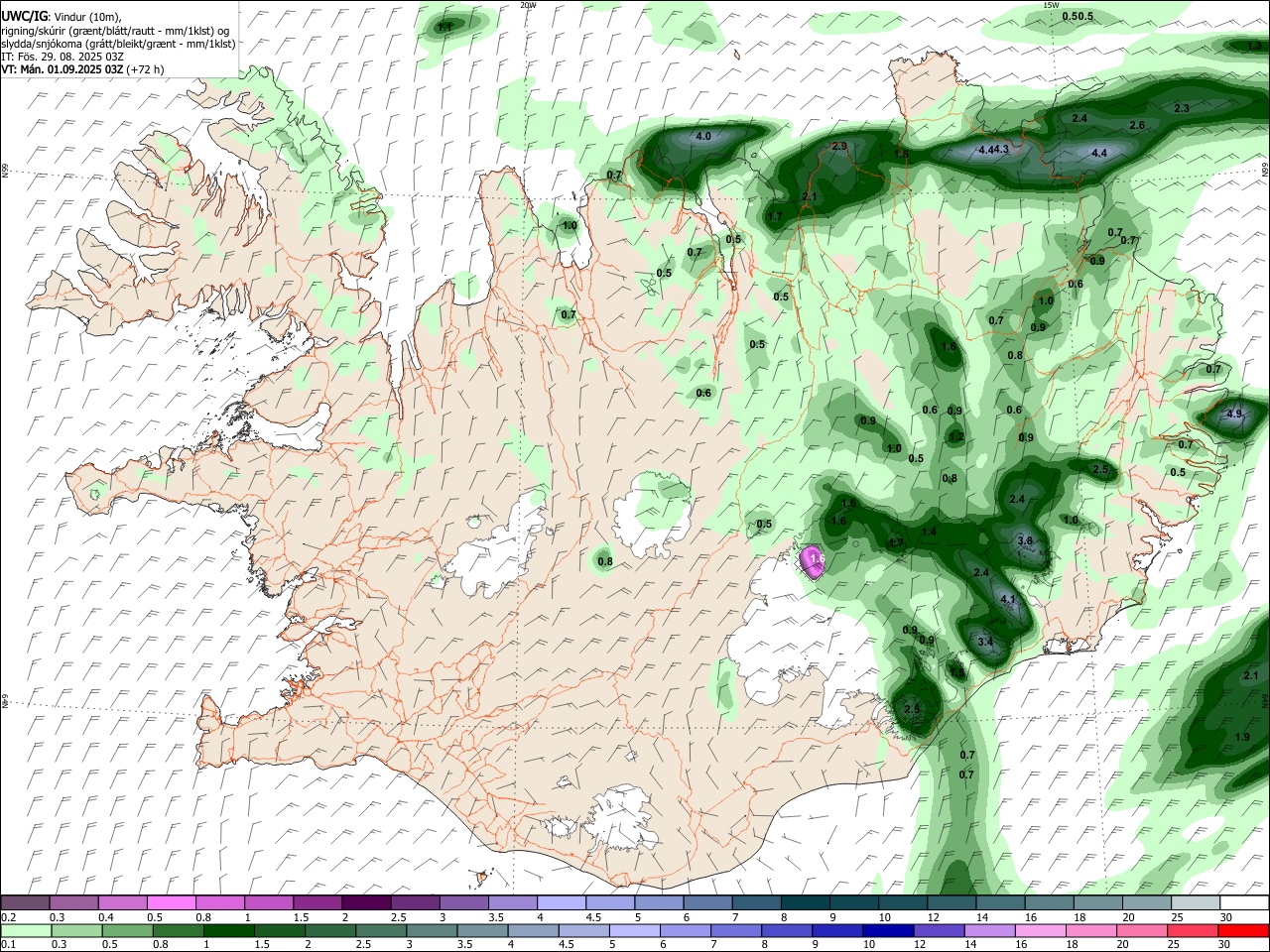
Task: Pick the first snow scale swatch labeled 0.2
Action: click(25, 902)
